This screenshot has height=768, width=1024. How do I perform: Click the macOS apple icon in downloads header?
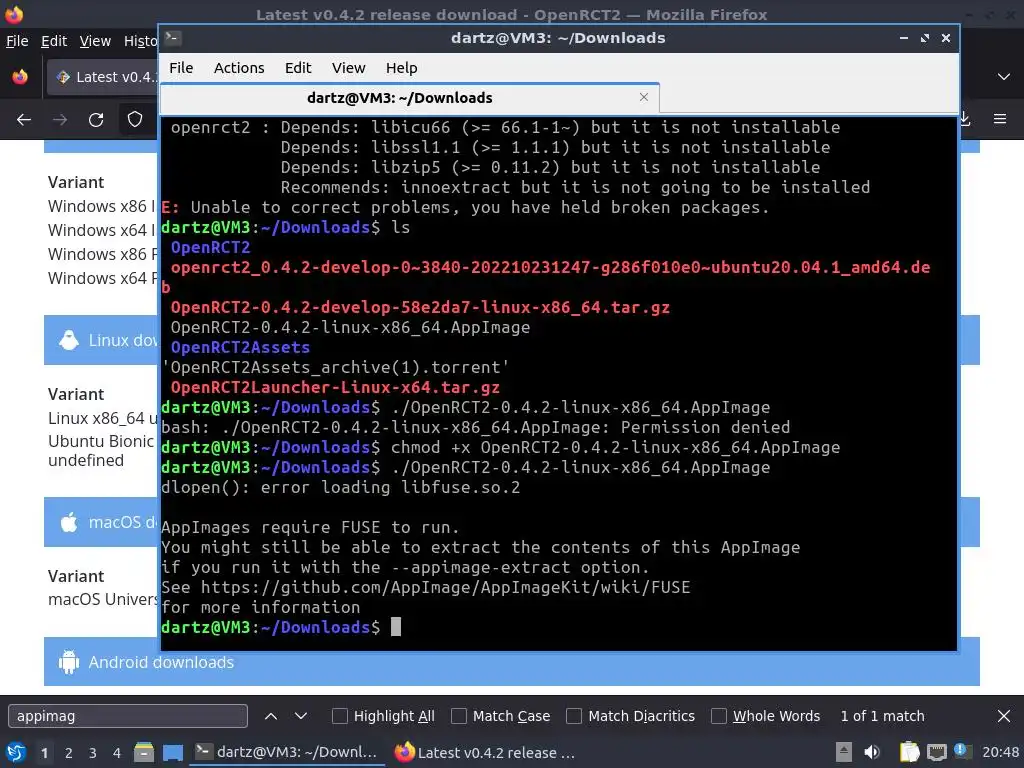[69, 522]
